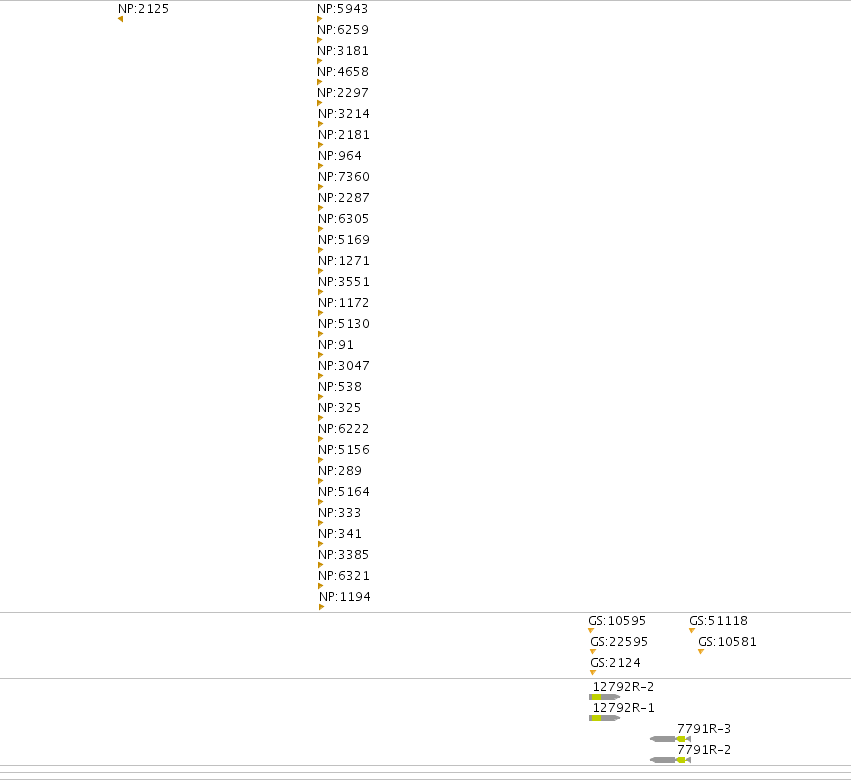Image resolution: width=851 pixels, height=780 pixels.
Task: Click the NP:5156 feature label
Action: click(344, 450)
